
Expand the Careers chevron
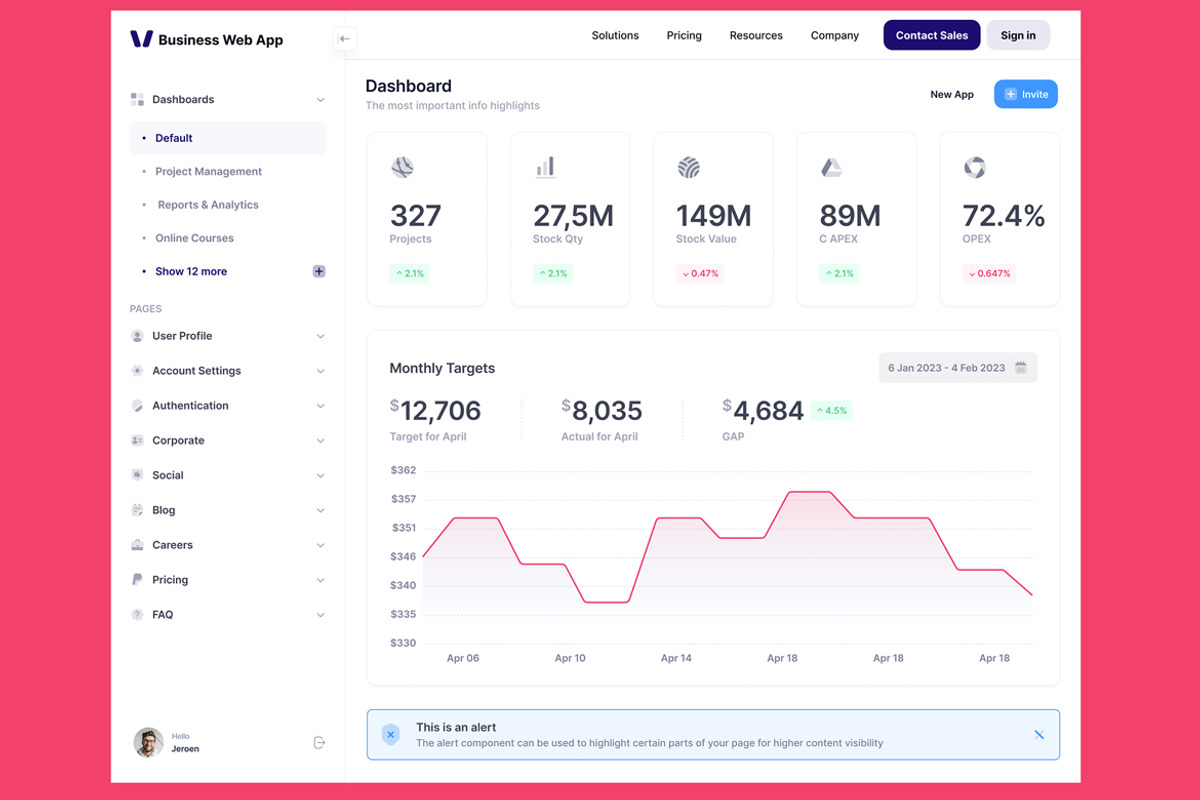coord(320,545)
